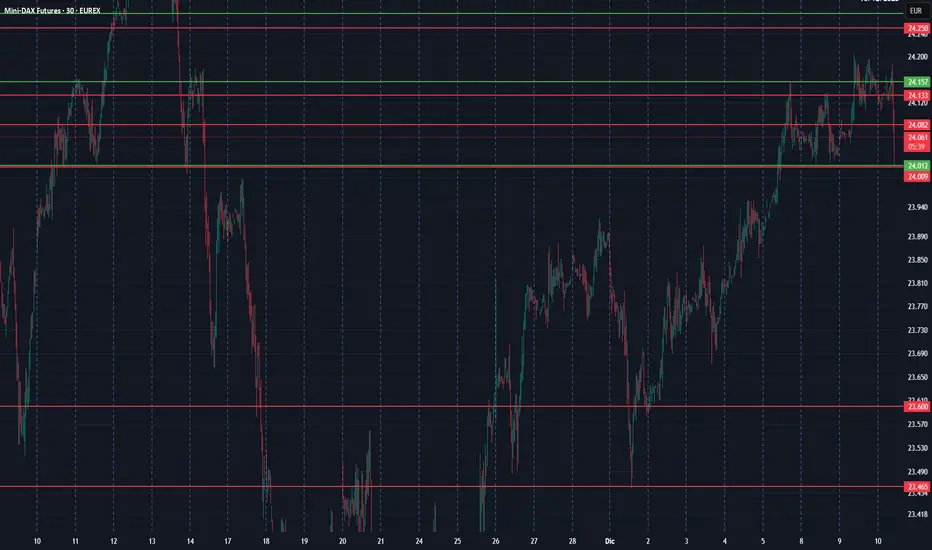
Task: Click the 24.200 price scale tick
Action: pos(916,58)
